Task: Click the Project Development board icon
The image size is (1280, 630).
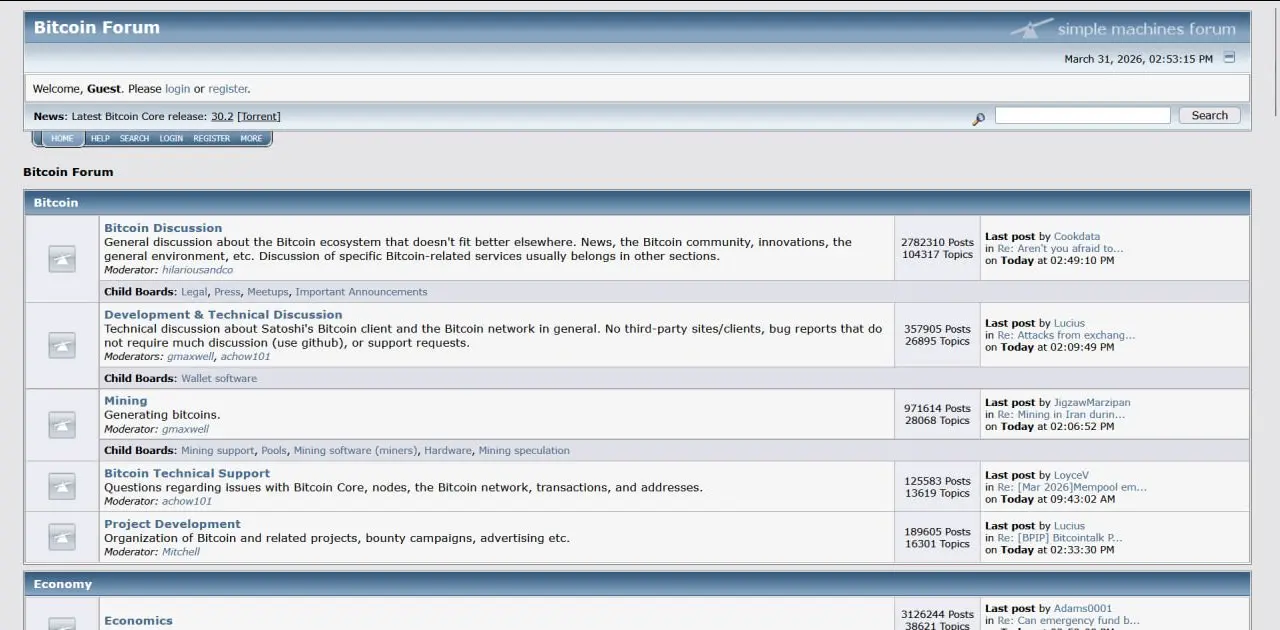Action: 62,537
